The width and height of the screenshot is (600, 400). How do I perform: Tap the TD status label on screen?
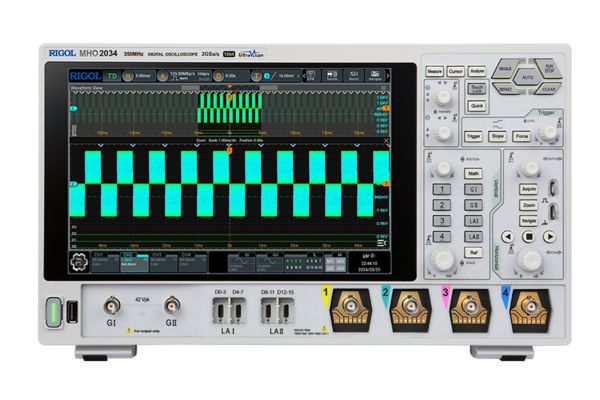112,76
